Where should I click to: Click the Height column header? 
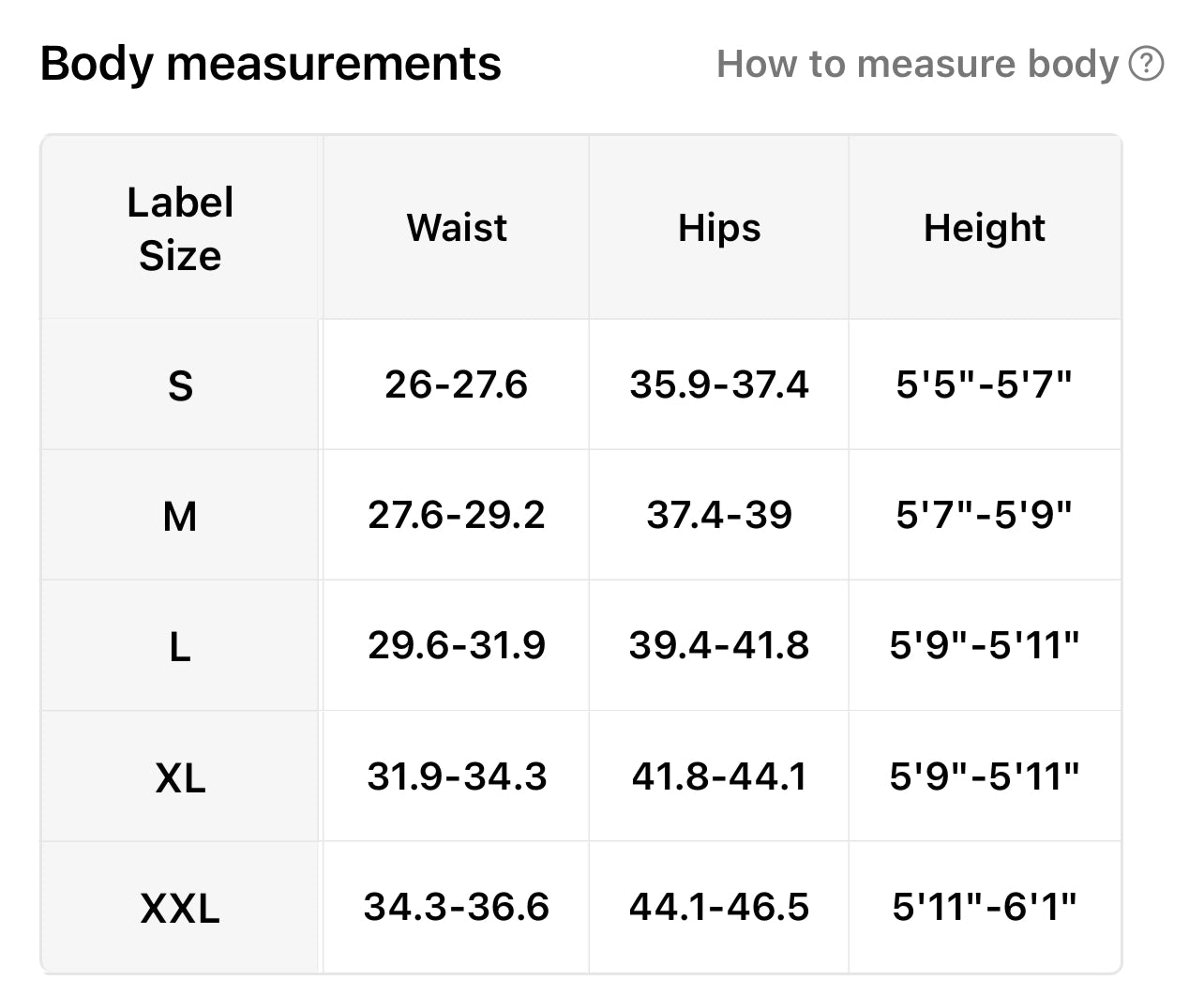[x=984, y=228]
